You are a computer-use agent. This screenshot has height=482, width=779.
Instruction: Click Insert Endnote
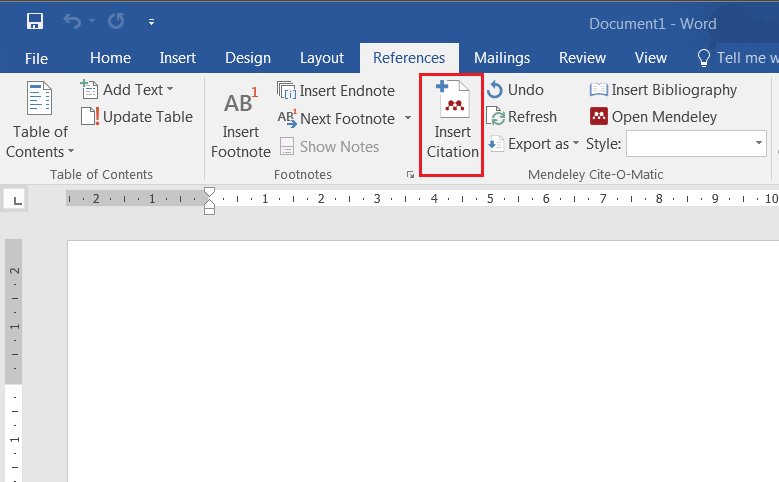click(335, 91)
